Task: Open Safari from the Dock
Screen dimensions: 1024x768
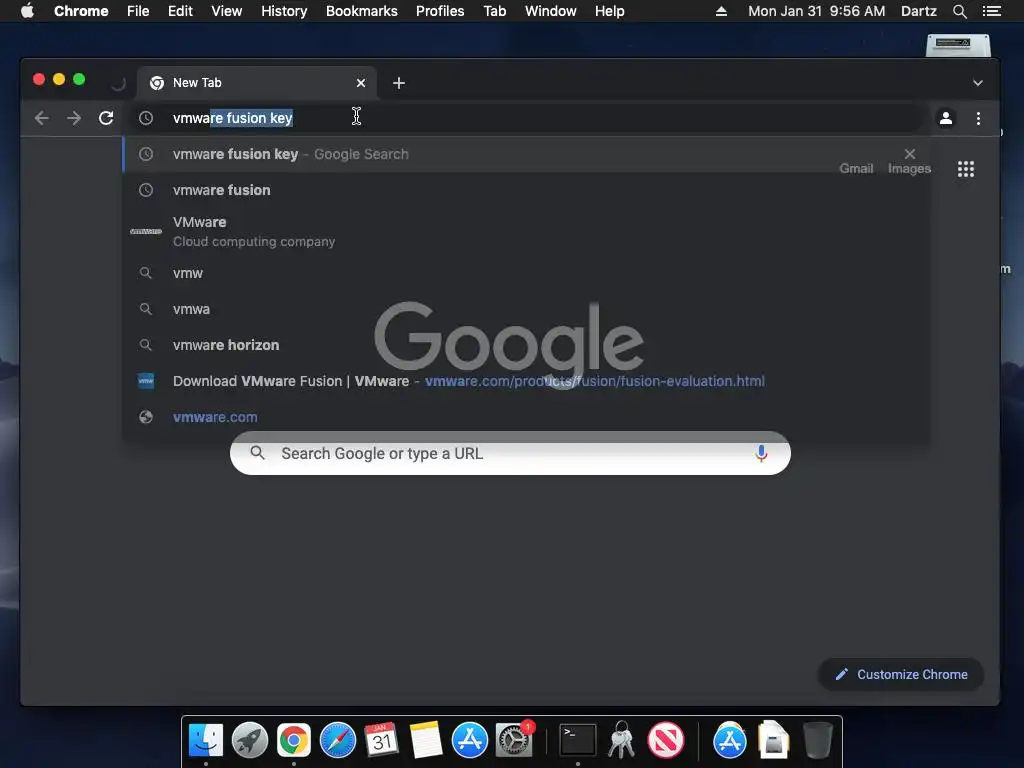Action: pos(338,741)
